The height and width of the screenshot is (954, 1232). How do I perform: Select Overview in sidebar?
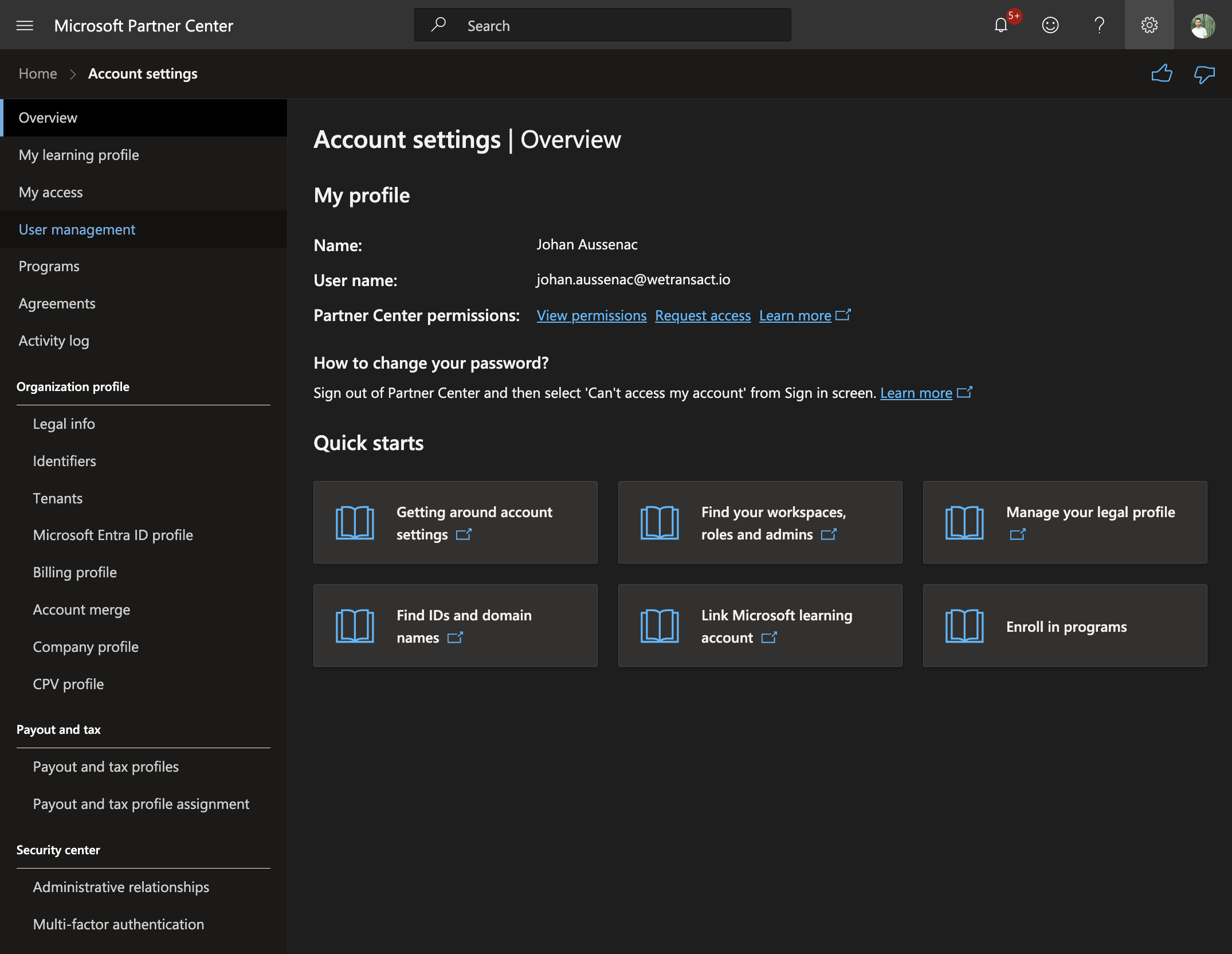coord(143,118)
